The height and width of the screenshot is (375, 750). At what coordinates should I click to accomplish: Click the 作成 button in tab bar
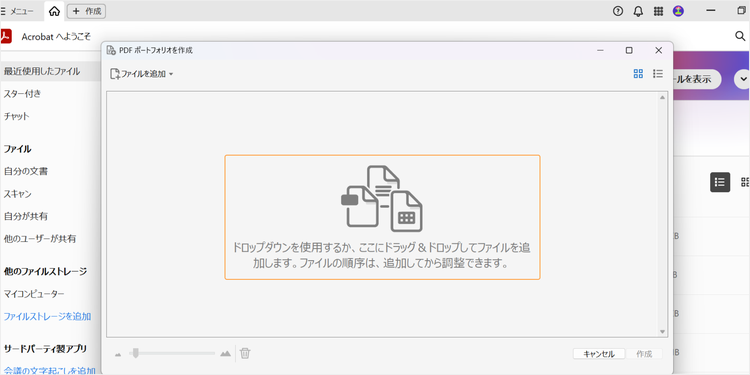coord(87,11)
